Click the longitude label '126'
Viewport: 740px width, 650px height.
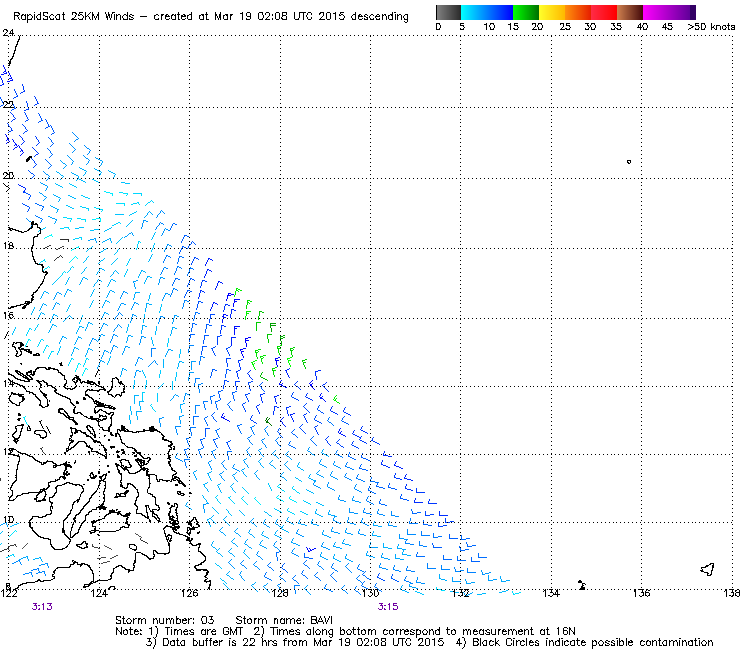coord(190,593)
